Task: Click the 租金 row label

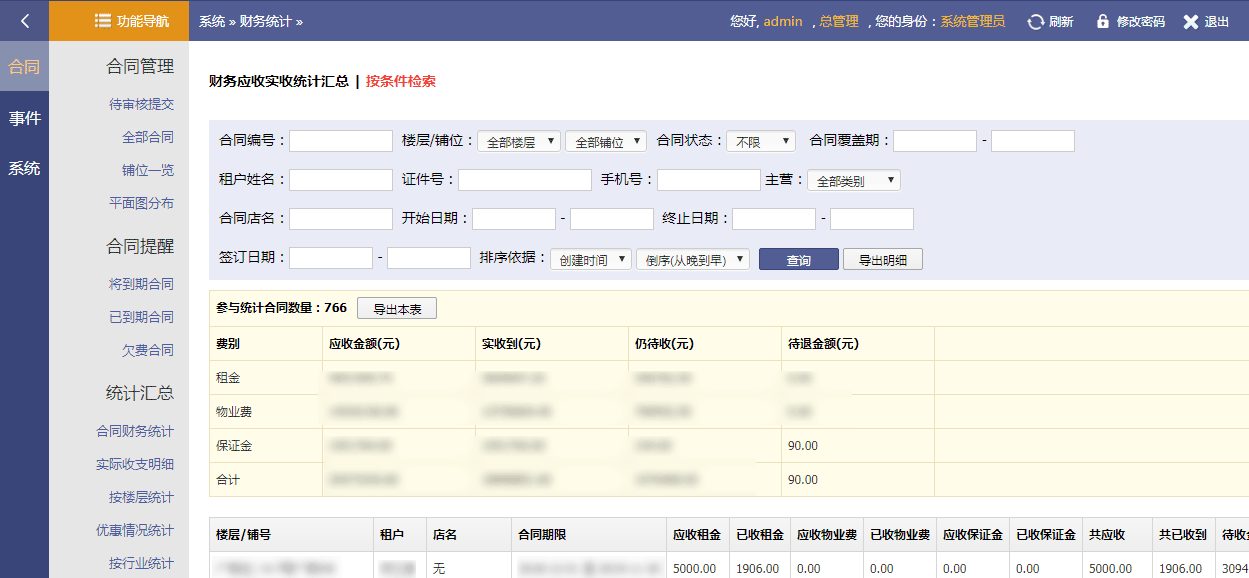Action: click(x=228, y=378)
